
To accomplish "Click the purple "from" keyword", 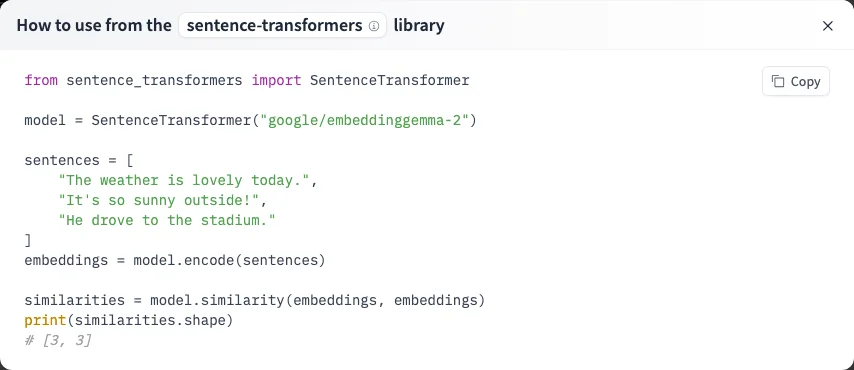I will coord(41,81).
